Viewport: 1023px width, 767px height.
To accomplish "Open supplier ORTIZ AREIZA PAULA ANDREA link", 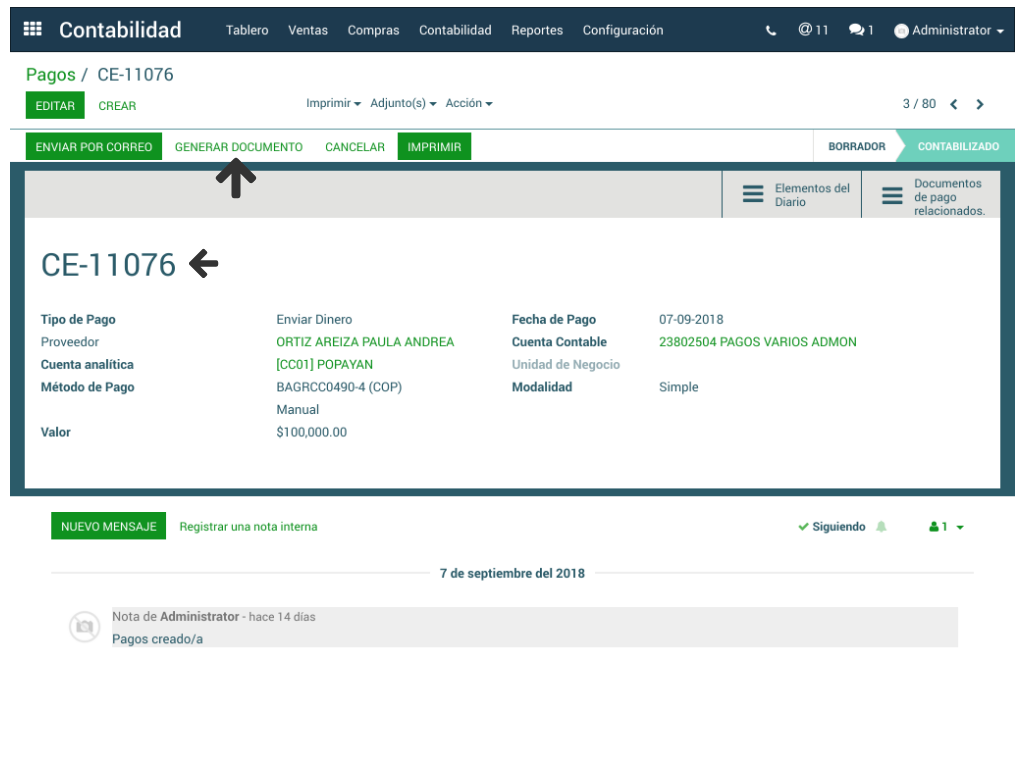I will (x=365, y=342).
